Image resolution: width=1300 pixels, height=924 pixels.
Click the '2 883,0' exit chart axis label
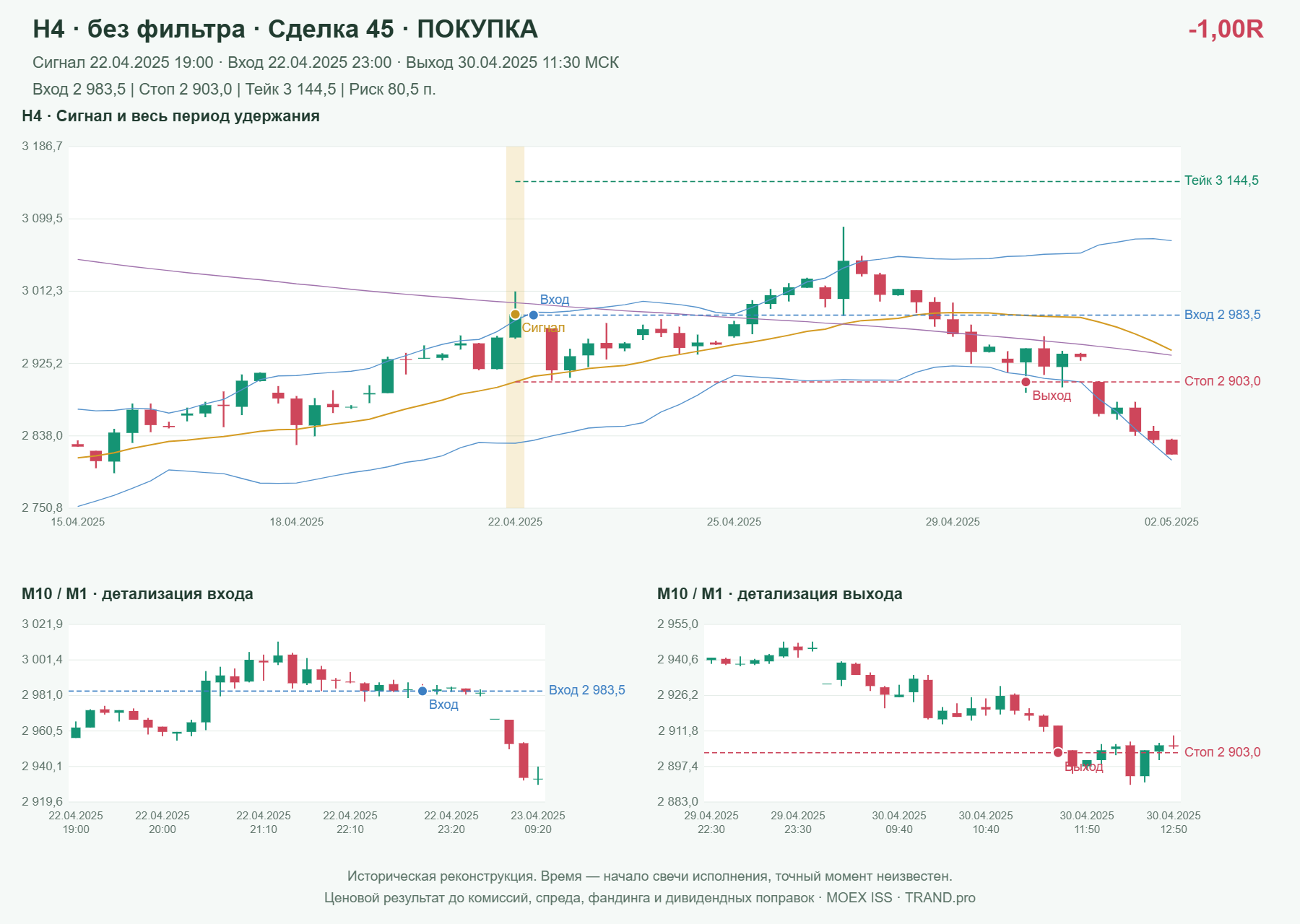coord(677,801)
